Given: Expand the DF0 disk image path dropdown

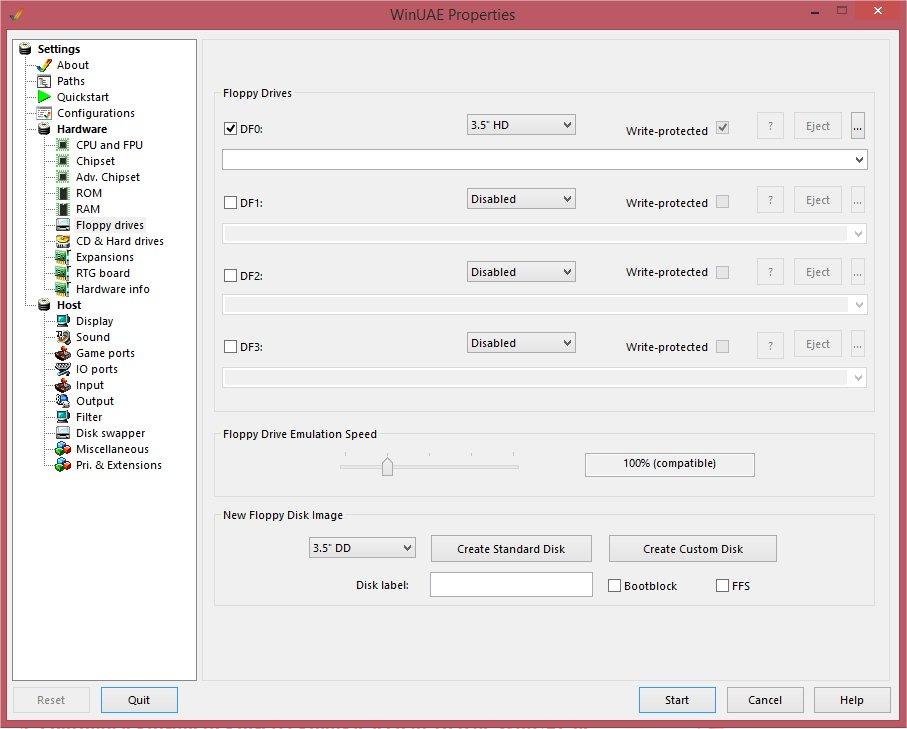Looking at the screenshot, I should tap(859, 160).
